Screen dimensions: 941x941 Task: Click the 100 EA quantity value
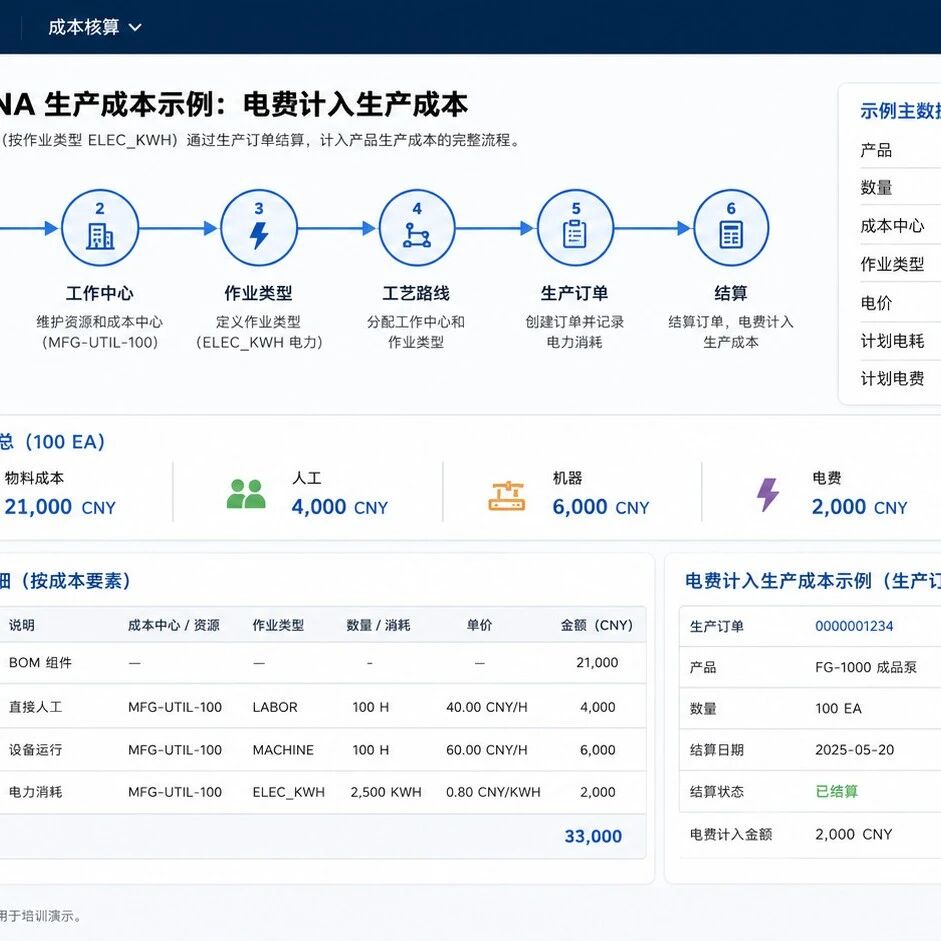[x=838, y=708]
